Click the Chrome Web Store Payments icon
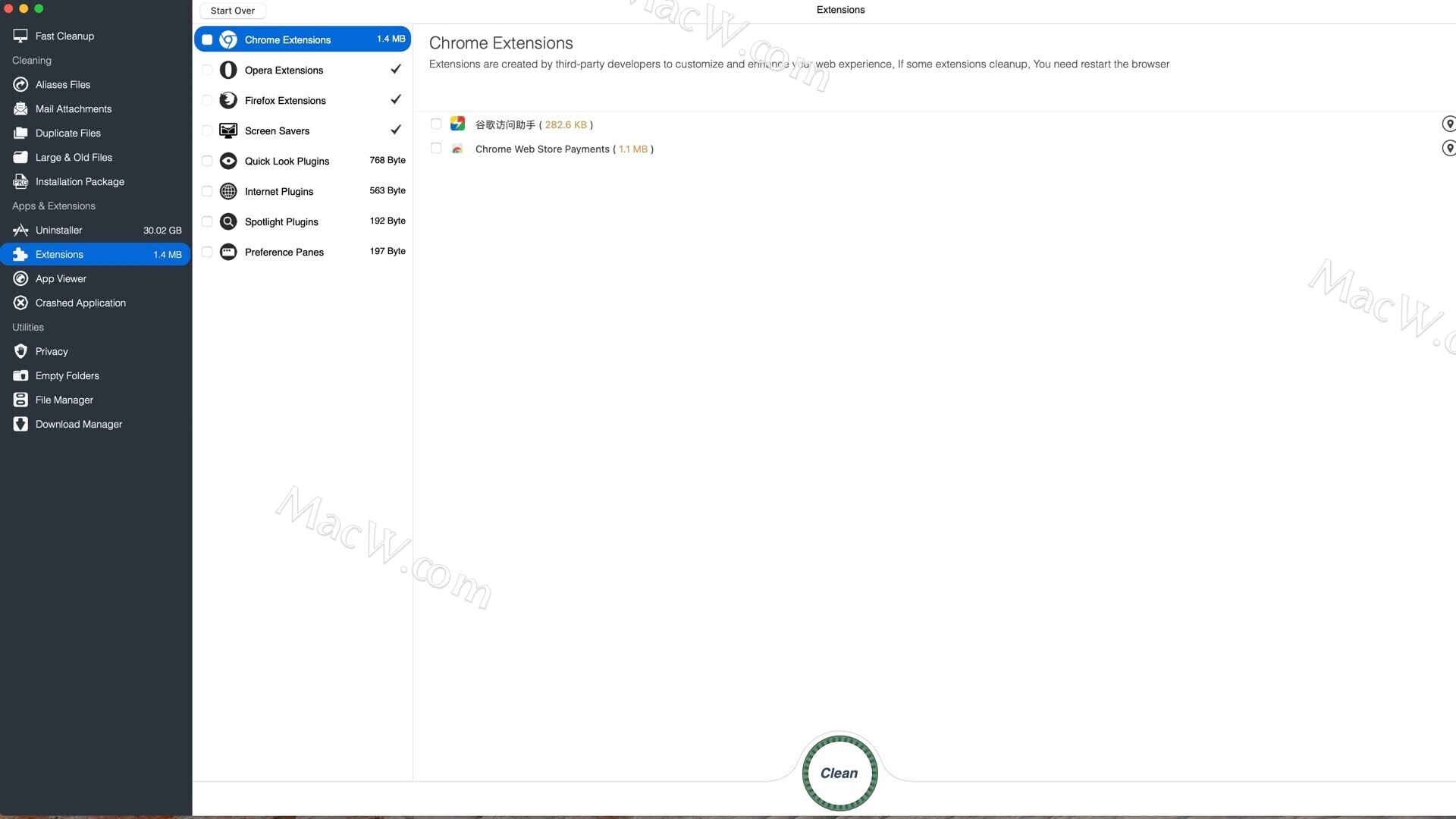Viewport: 1456px width, 819px height. (457, 149)
